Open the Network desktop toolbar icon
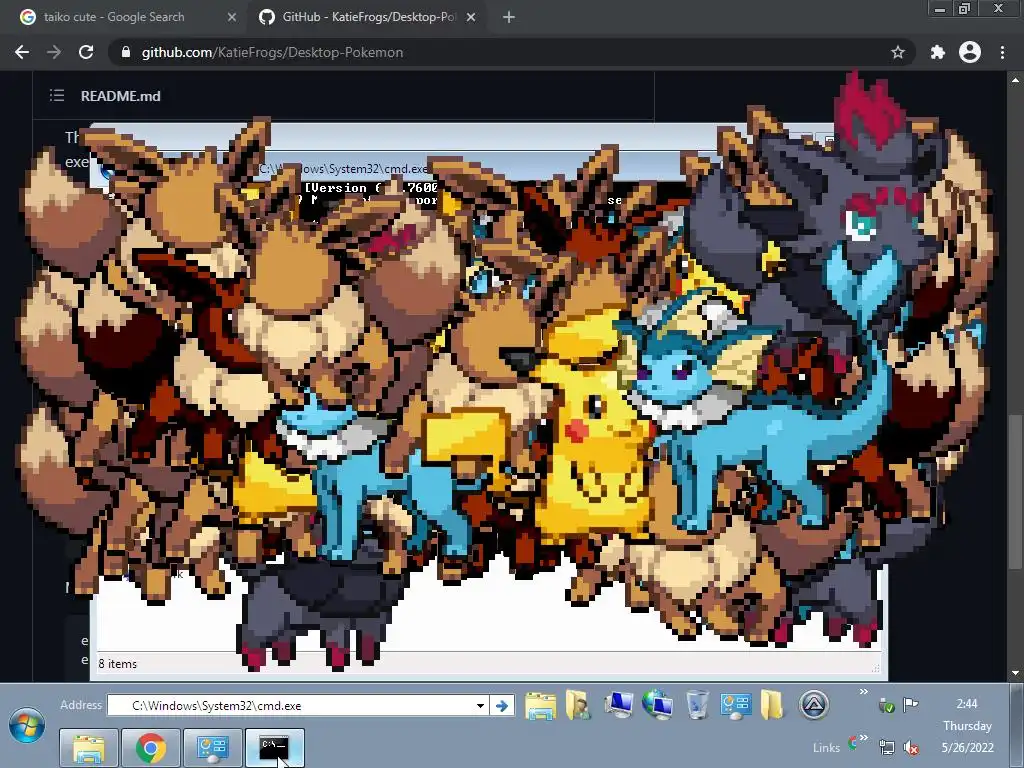 tap(658, 705)
